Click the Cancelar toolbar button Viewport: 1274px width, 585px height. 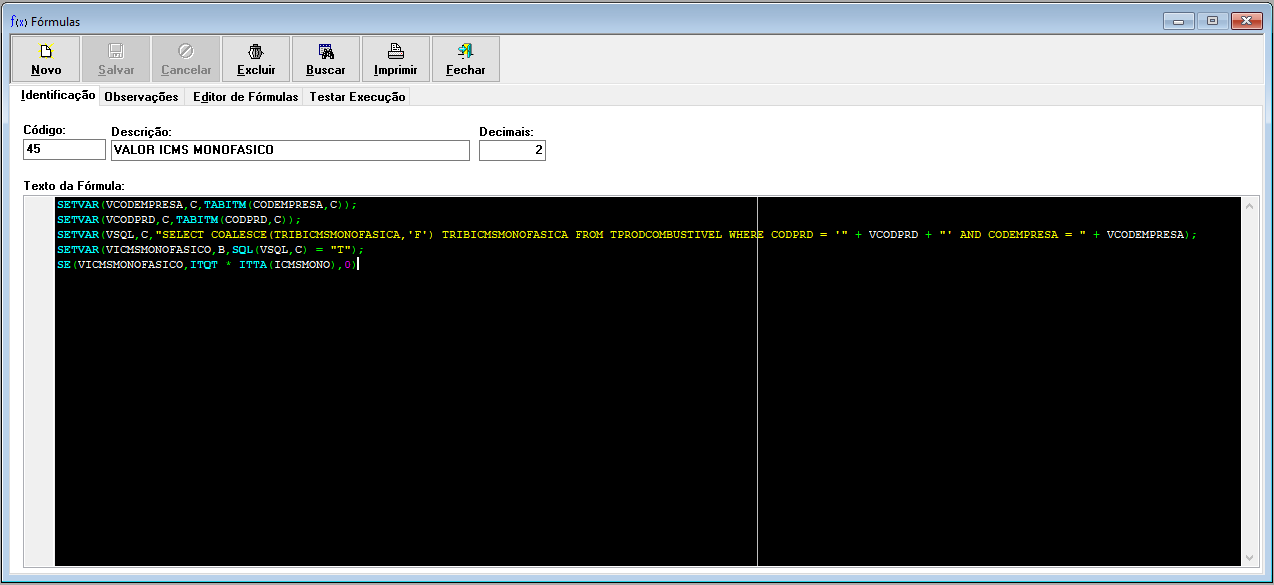point(186,59)
